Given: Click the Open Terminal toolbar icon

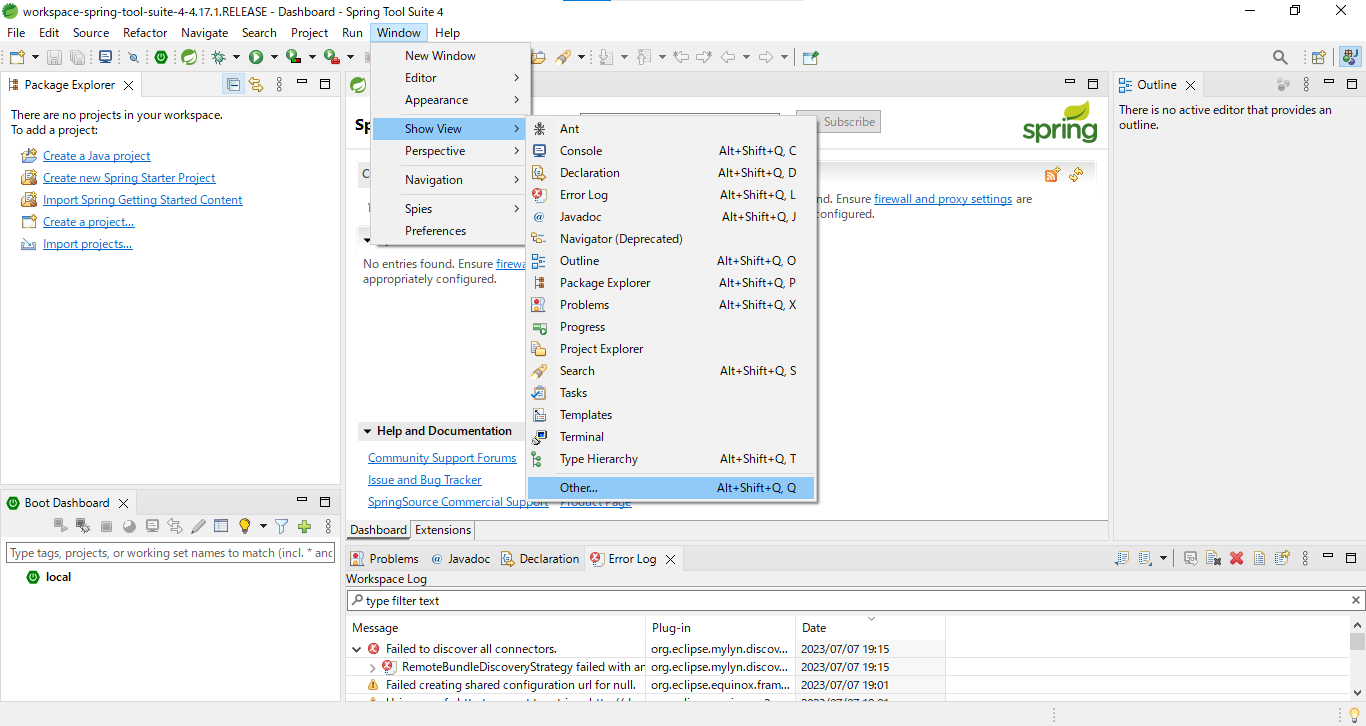Looking at the screenshot, I should (x=106, y=57).
